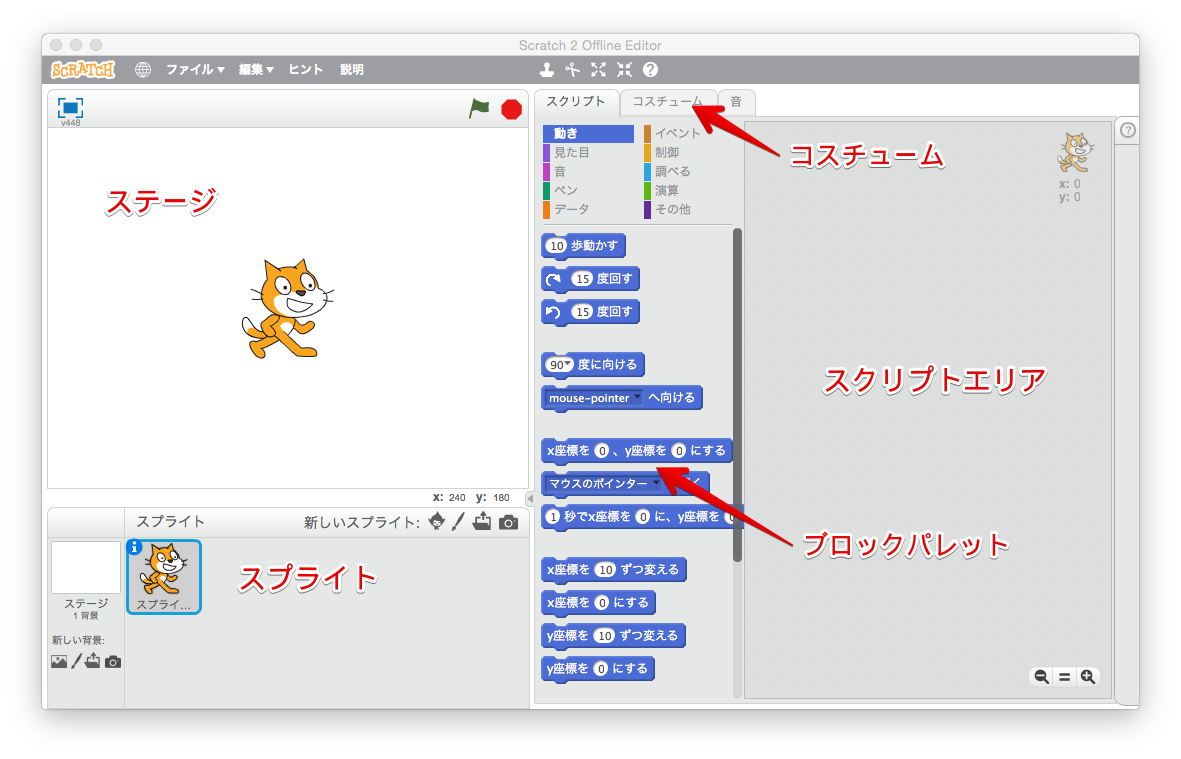The height and width of the screenshot is (759, 1181).
Task: Take new backdrop from camera
Action: [x=113, y=662]
